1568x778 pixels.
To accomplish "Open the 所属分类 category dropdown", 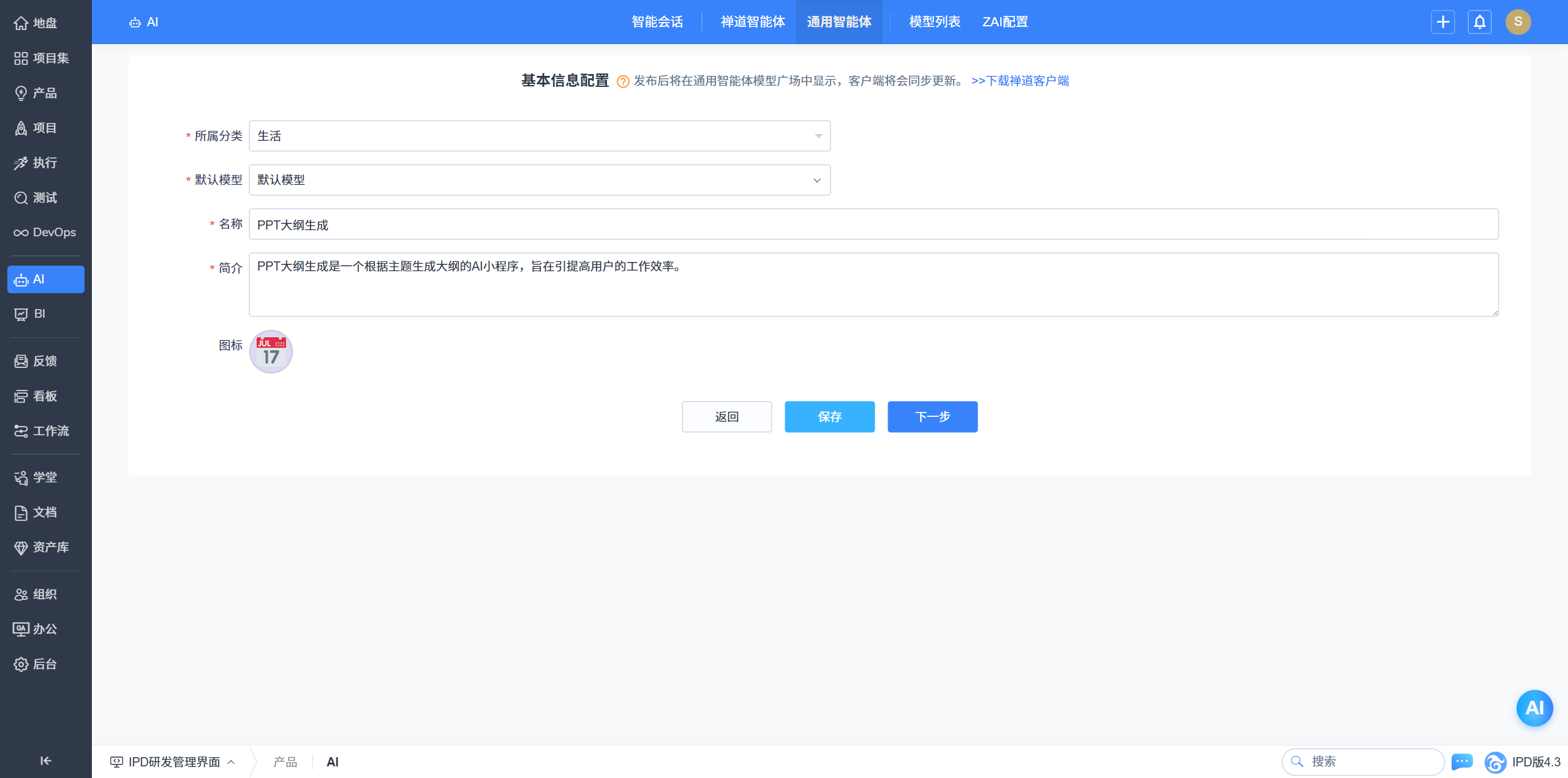I will point(539,136).
